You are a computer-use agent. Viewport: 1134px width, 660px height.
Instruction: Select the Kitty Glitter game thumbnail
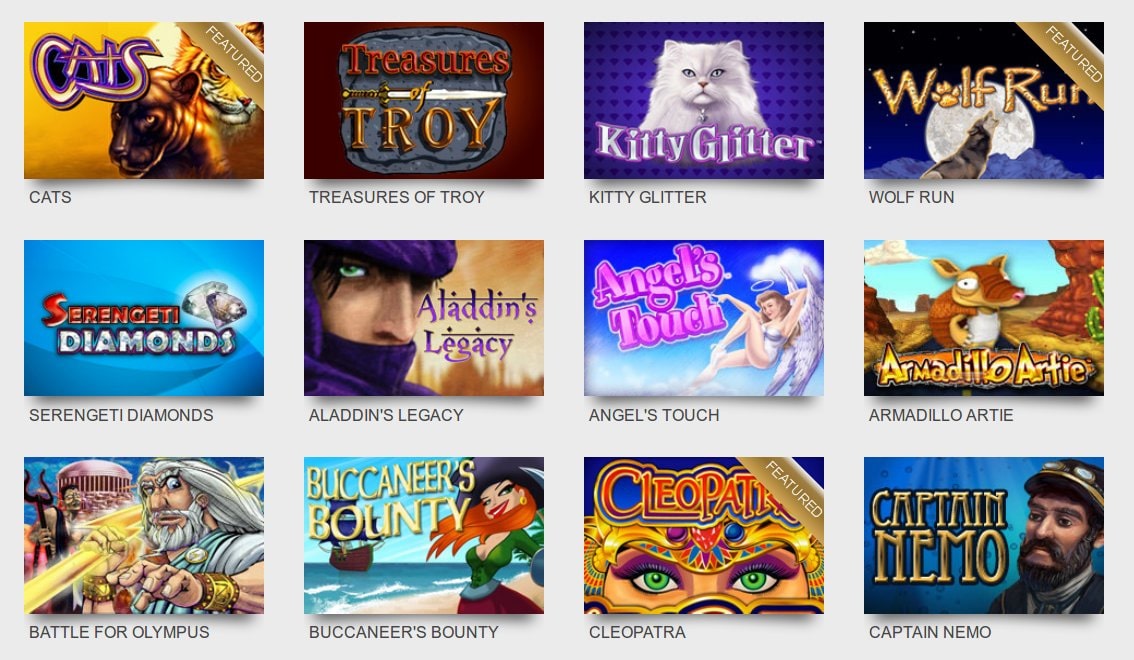point(704,100)
